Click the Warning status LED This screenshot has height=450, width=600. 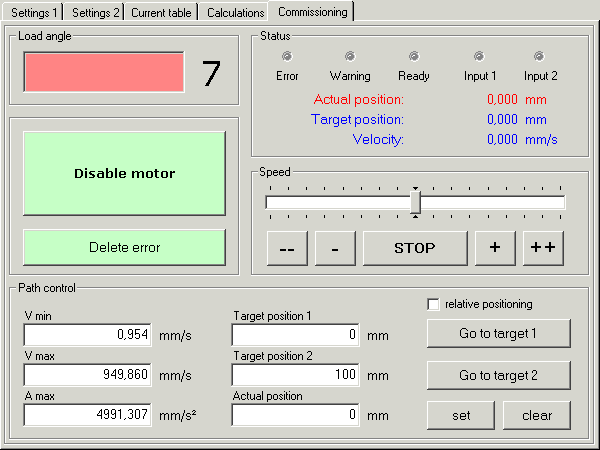click(350, 56)
